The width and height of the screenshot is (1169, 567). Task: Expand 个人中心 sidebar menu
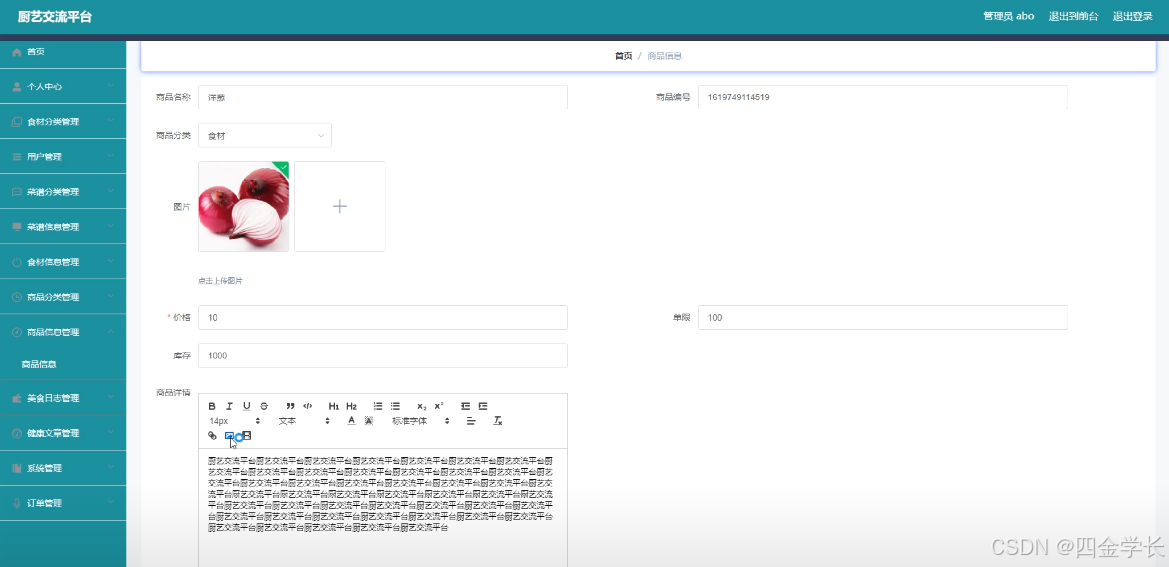click(63, 86)
